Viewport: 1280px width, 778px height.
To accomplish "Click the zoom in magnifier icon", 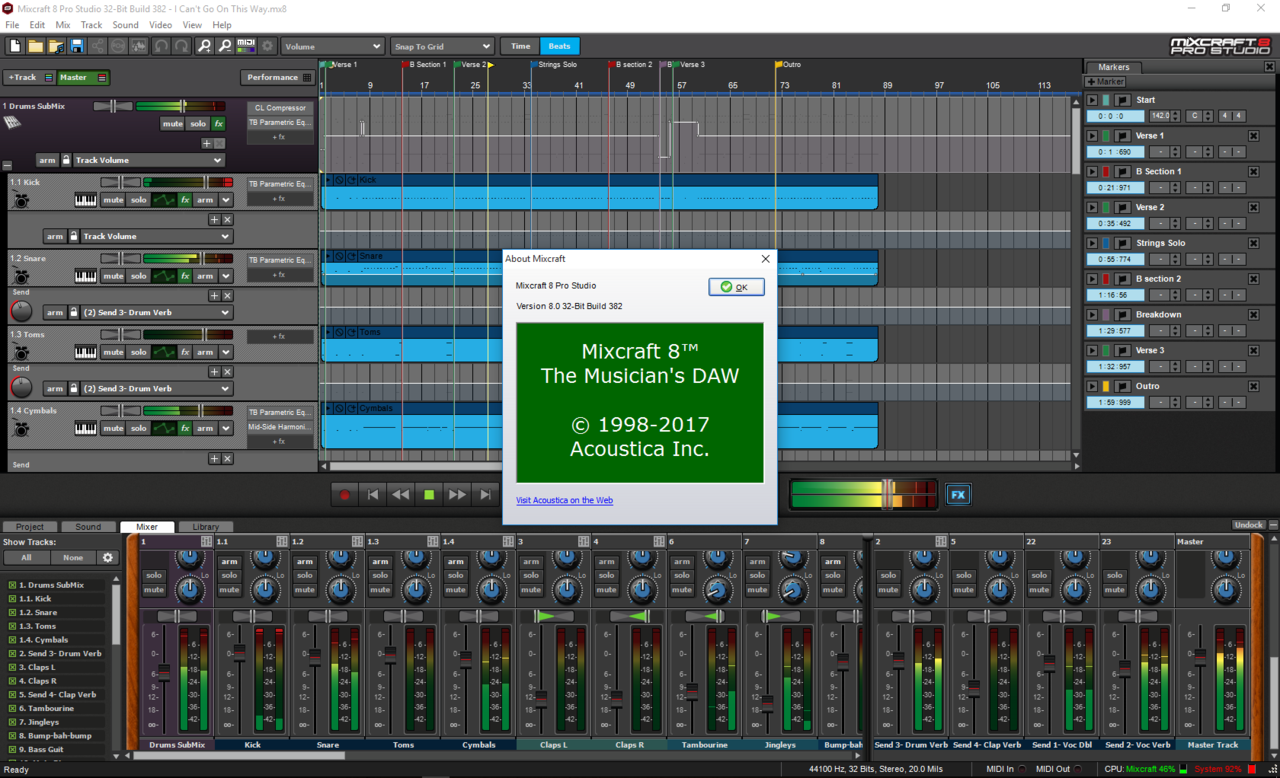I will [x=204, y=46].
